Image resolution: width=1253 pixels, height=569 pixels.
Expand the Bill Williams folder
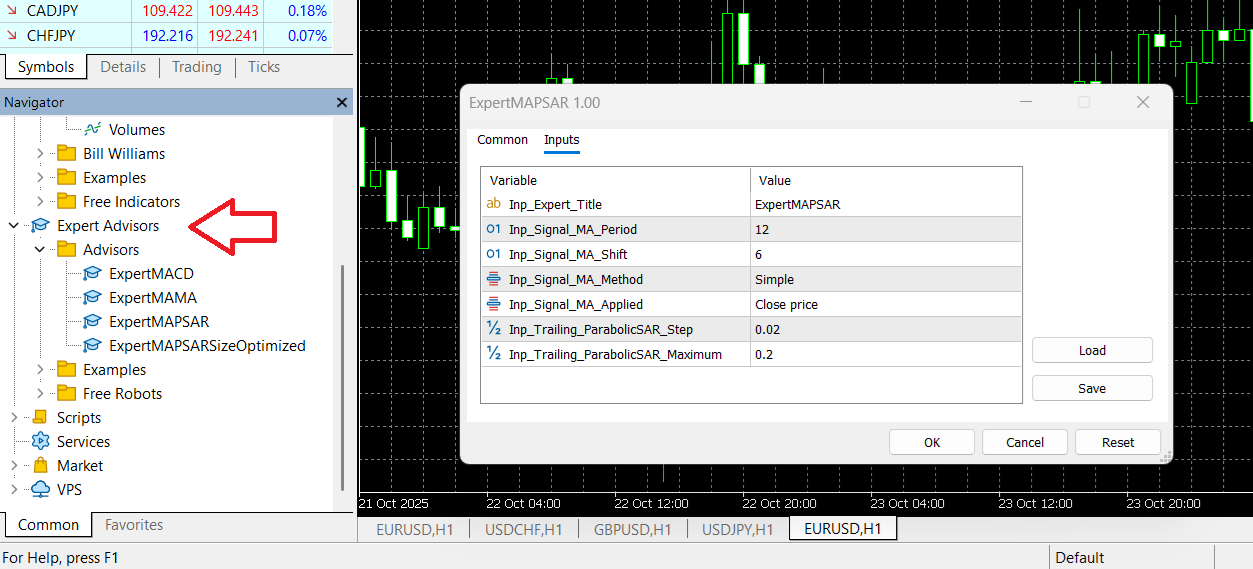pos(41,153)
